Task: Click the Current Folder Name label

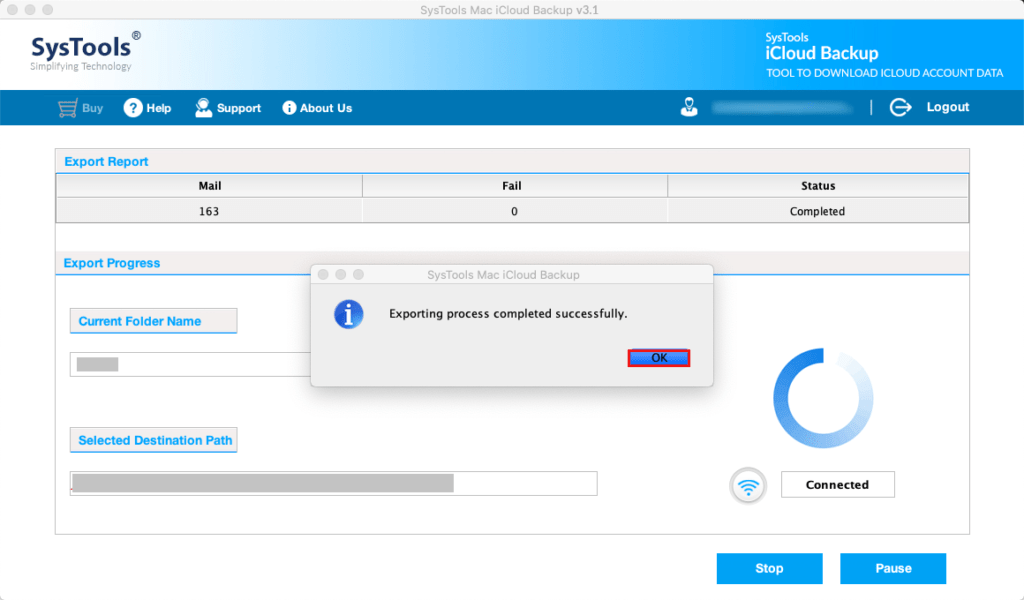Action: pos(153,321)
